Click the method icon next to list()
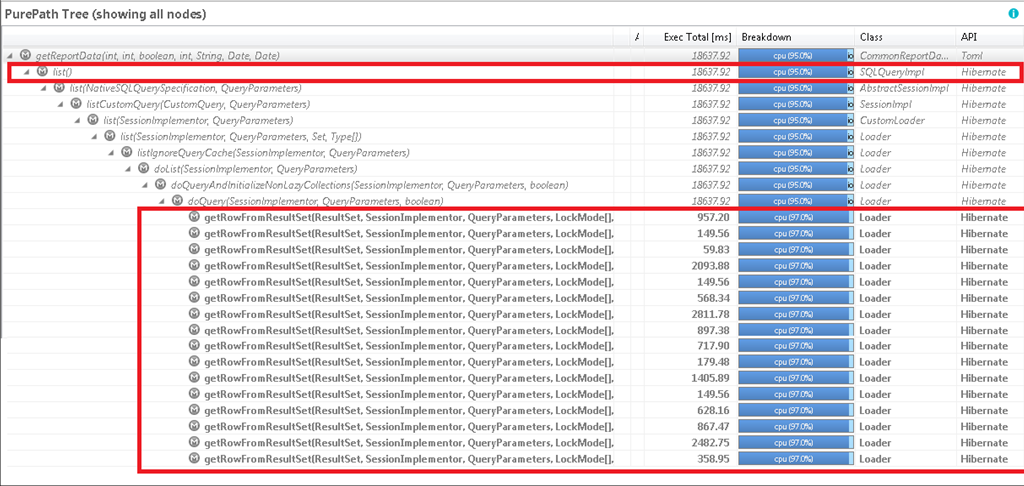This screenshot has width=1024, height=486. click(43, 72)
